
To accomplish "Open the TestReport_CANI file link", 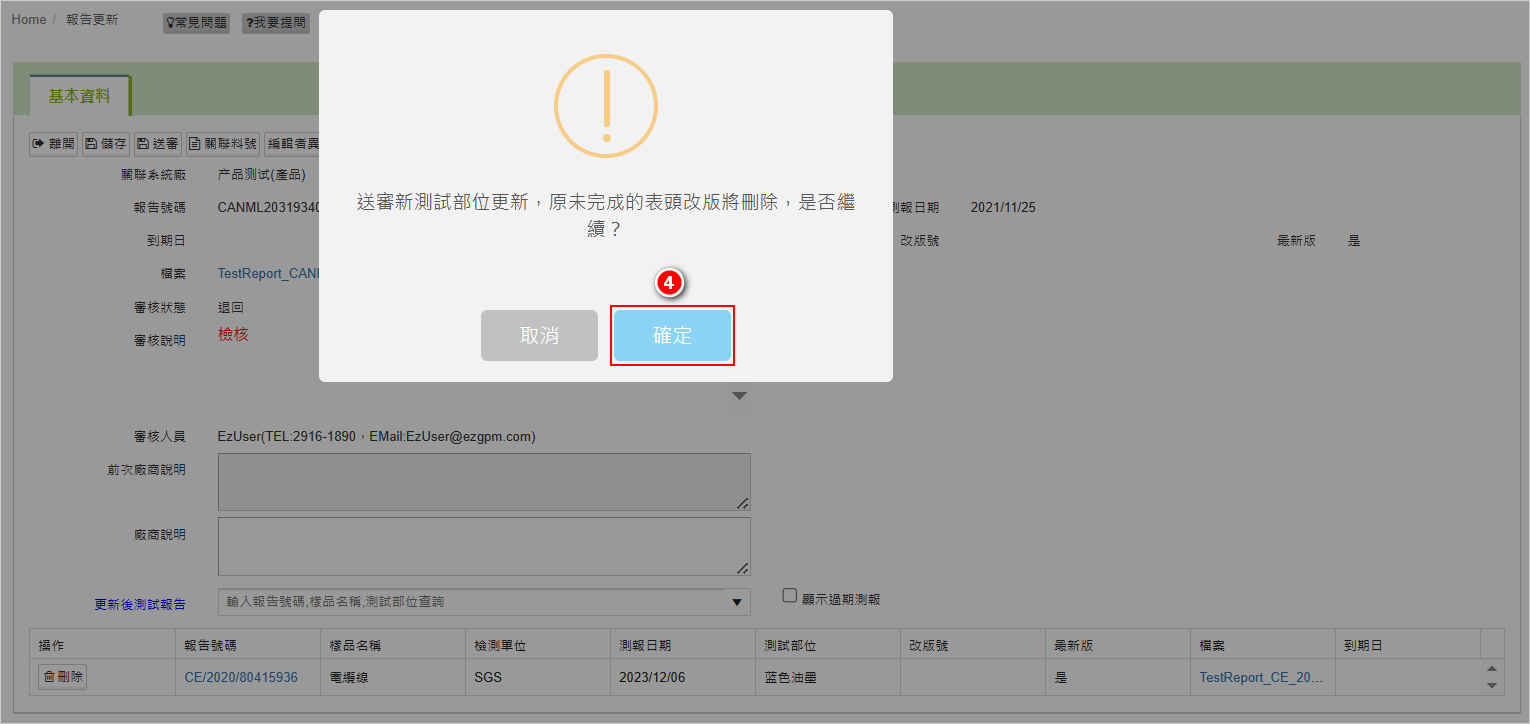I will point(268,273).
